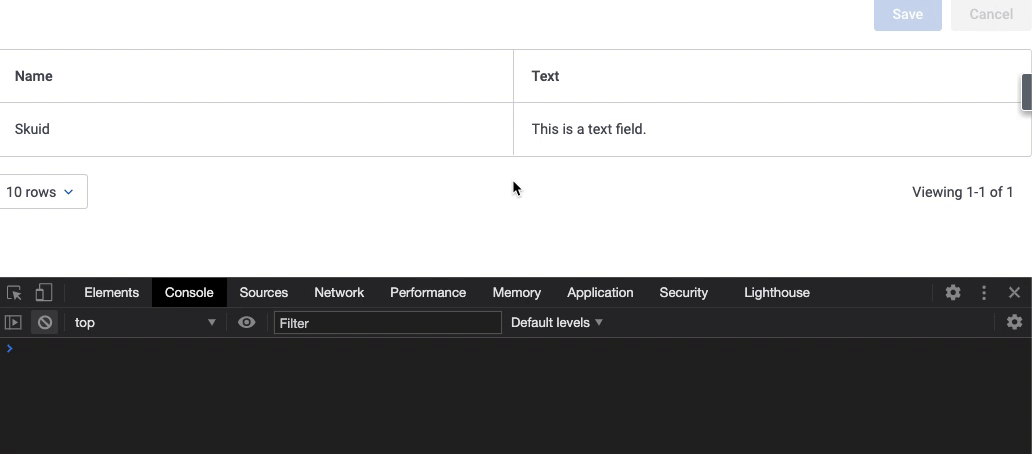1032x454 pixels.
Task: Close the DevTools panel
Action: pos(1014,293)
